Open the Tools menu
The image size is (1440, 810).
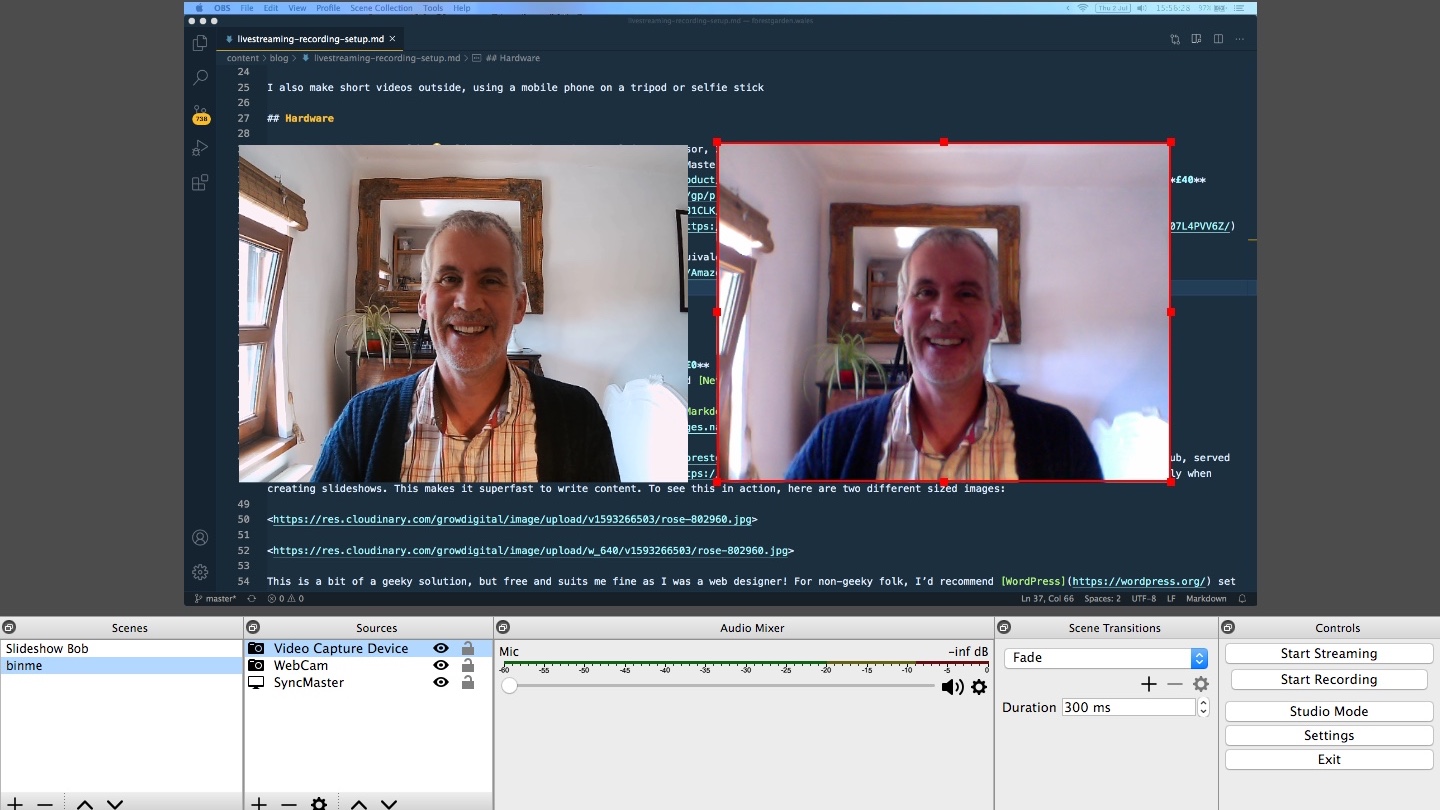(433, 8)
